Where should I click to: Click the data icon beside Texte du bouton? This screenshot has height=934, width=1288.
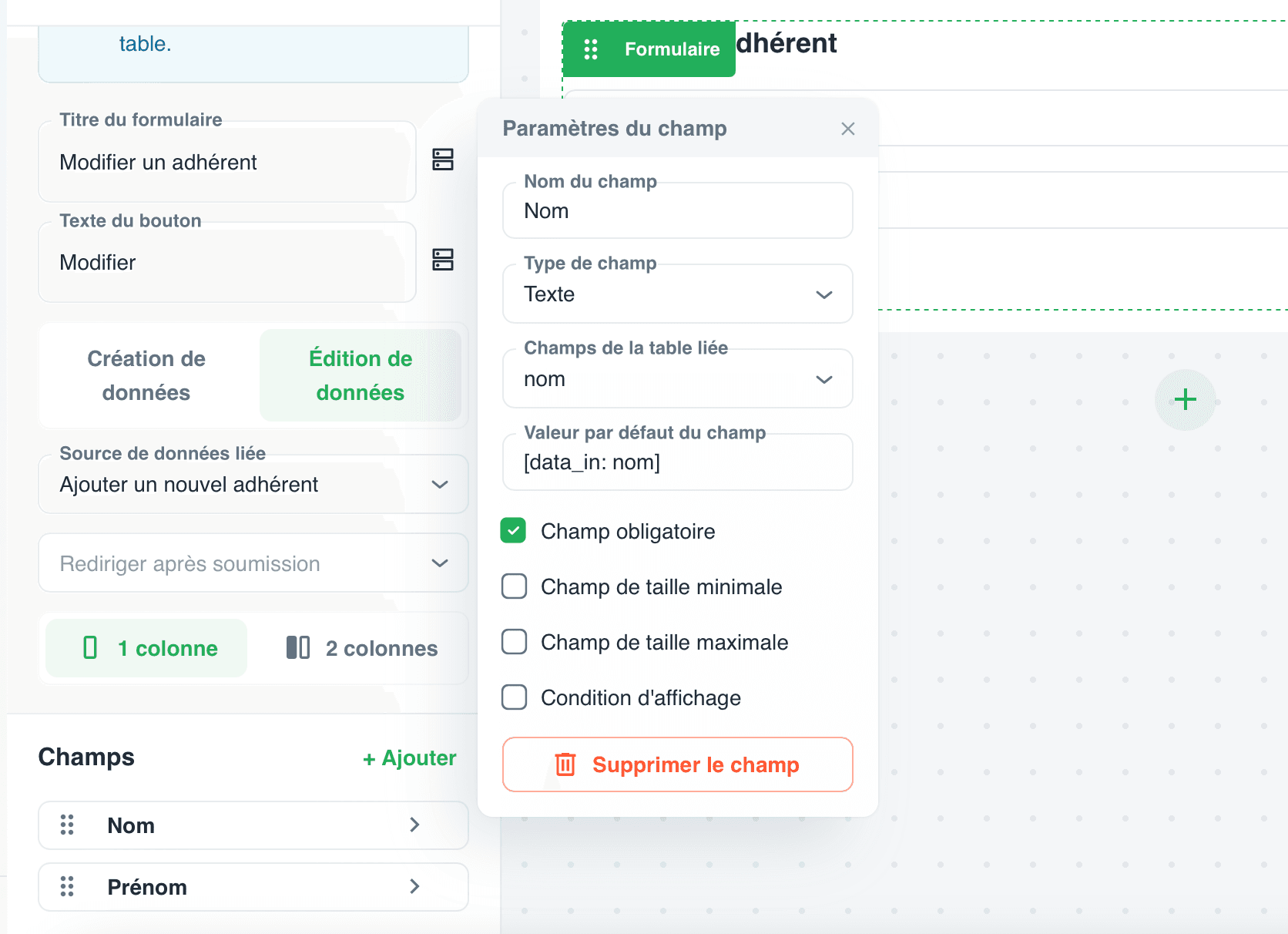(x=443, y=260)
